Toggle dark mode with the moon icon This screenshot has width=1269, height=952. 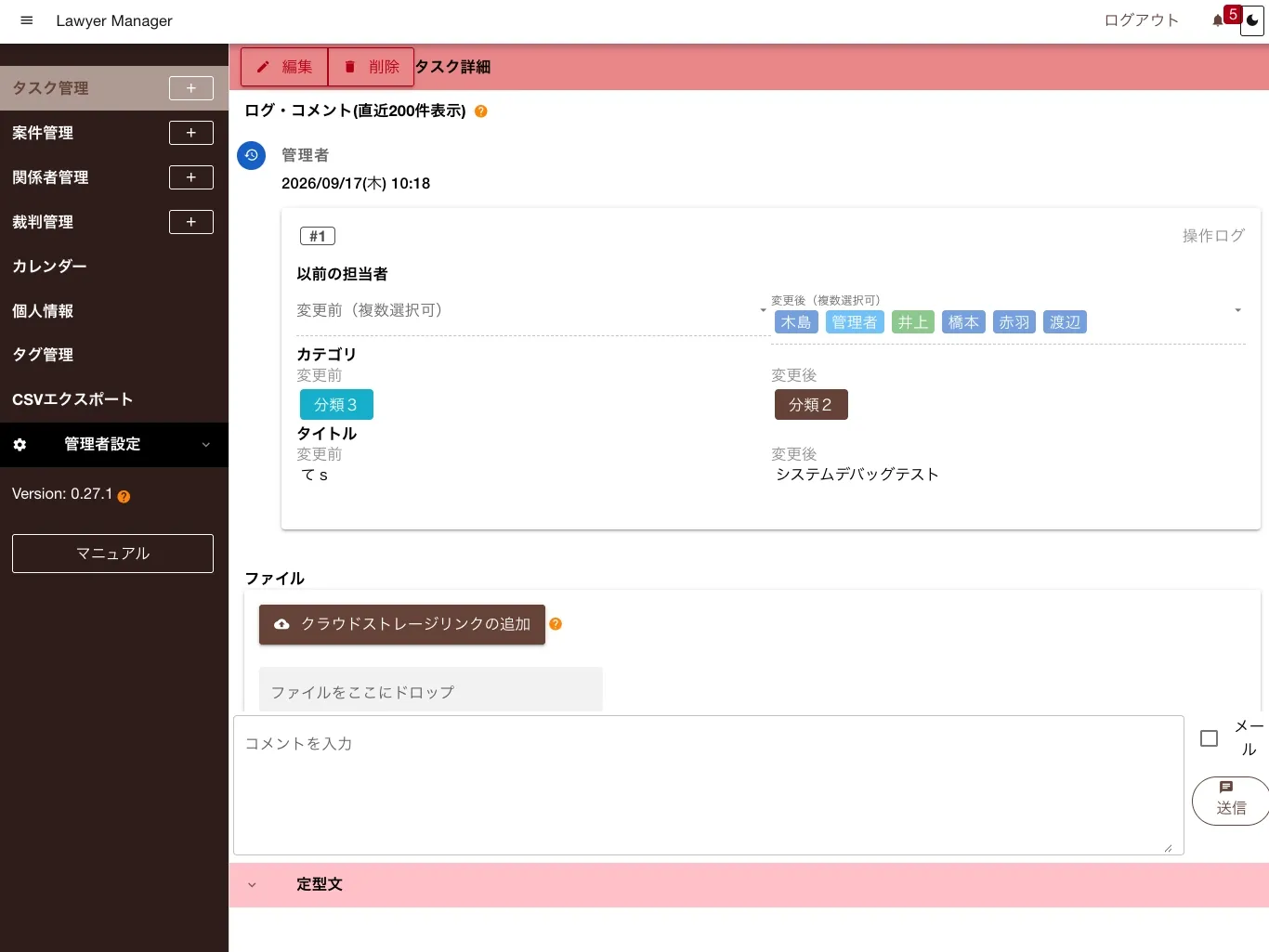(x=1252, y=20)
